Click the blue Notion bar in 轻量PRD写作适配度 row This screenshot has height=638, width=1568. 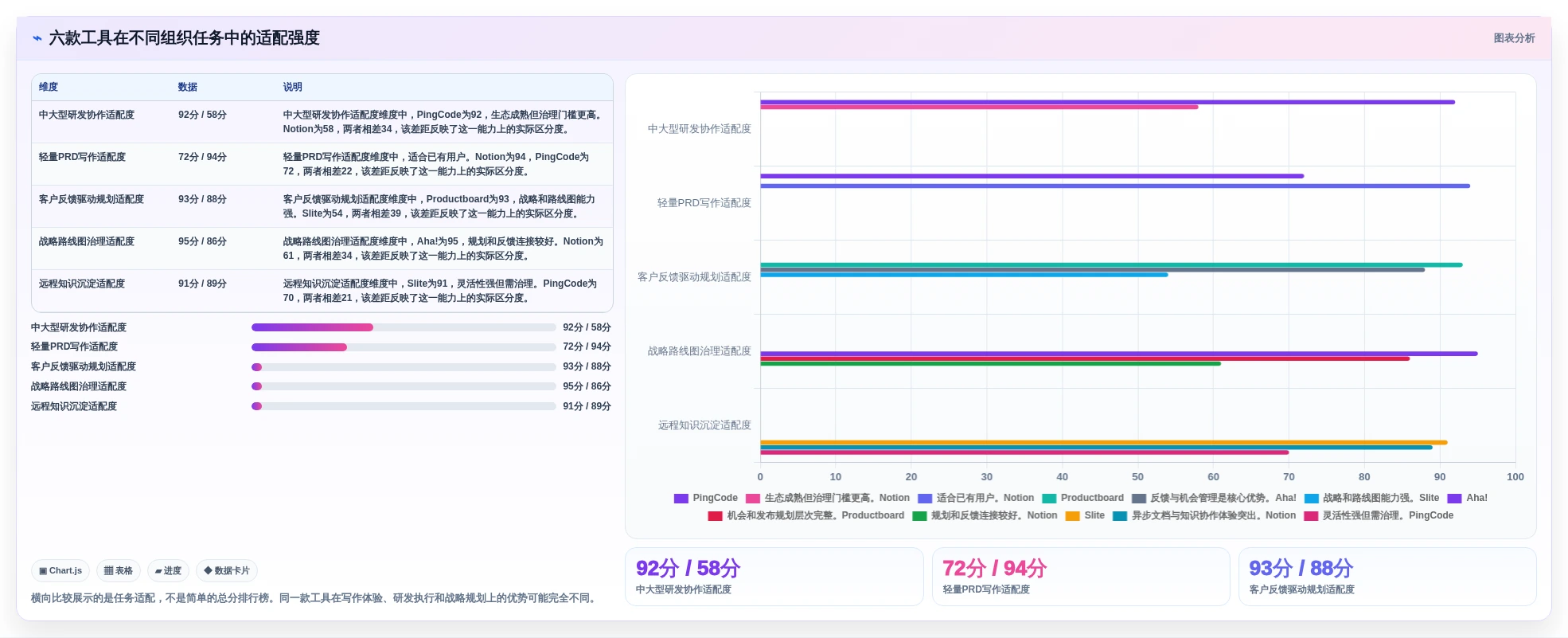[x=1115, y=186]
